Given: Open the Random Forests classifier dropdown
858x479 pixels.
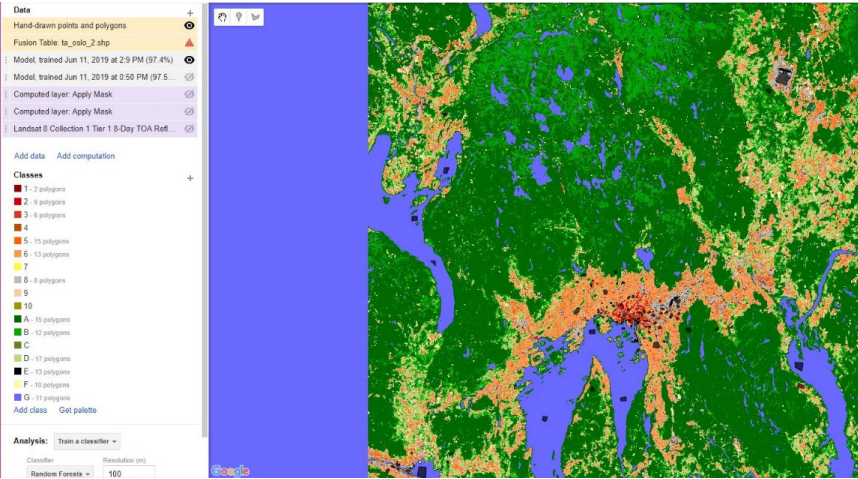Looking at the screenshot, I should (61, 472).
